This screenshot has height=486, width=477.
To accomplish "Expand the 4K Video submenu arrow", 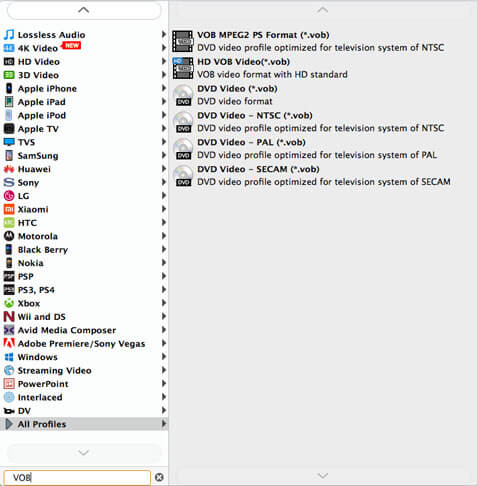I will click(x=164, y=48).
